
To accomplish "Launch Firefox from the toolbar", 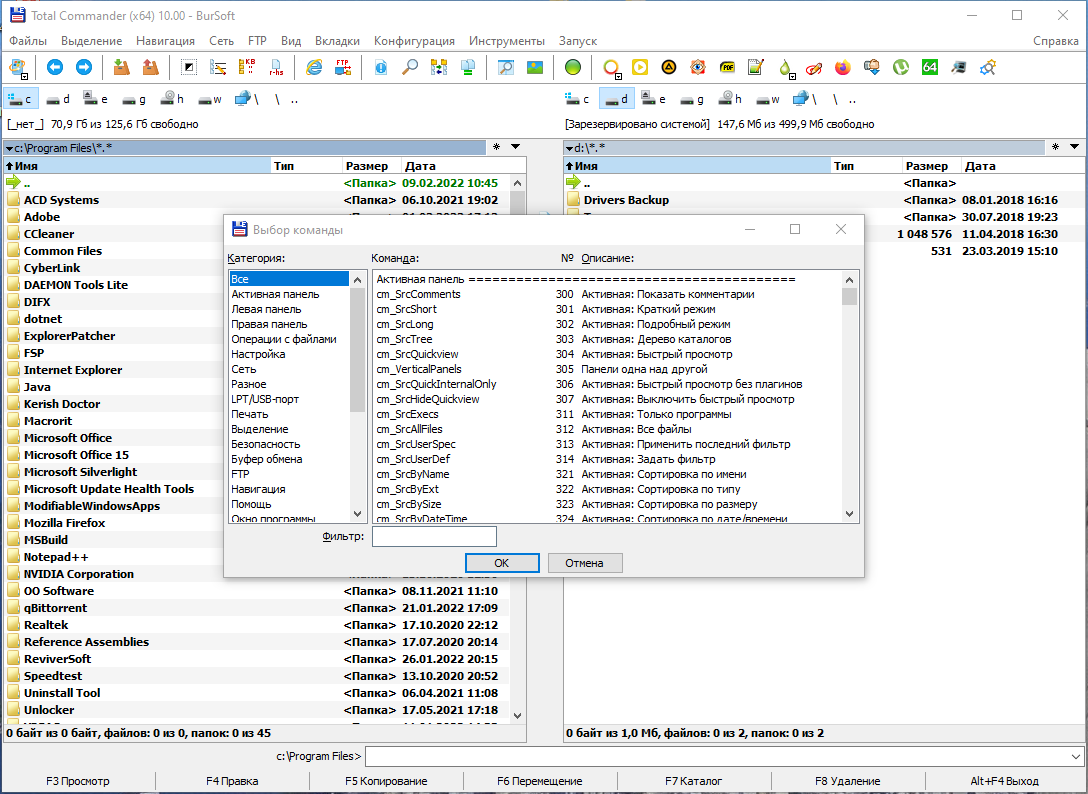I will tap(842, 67).
